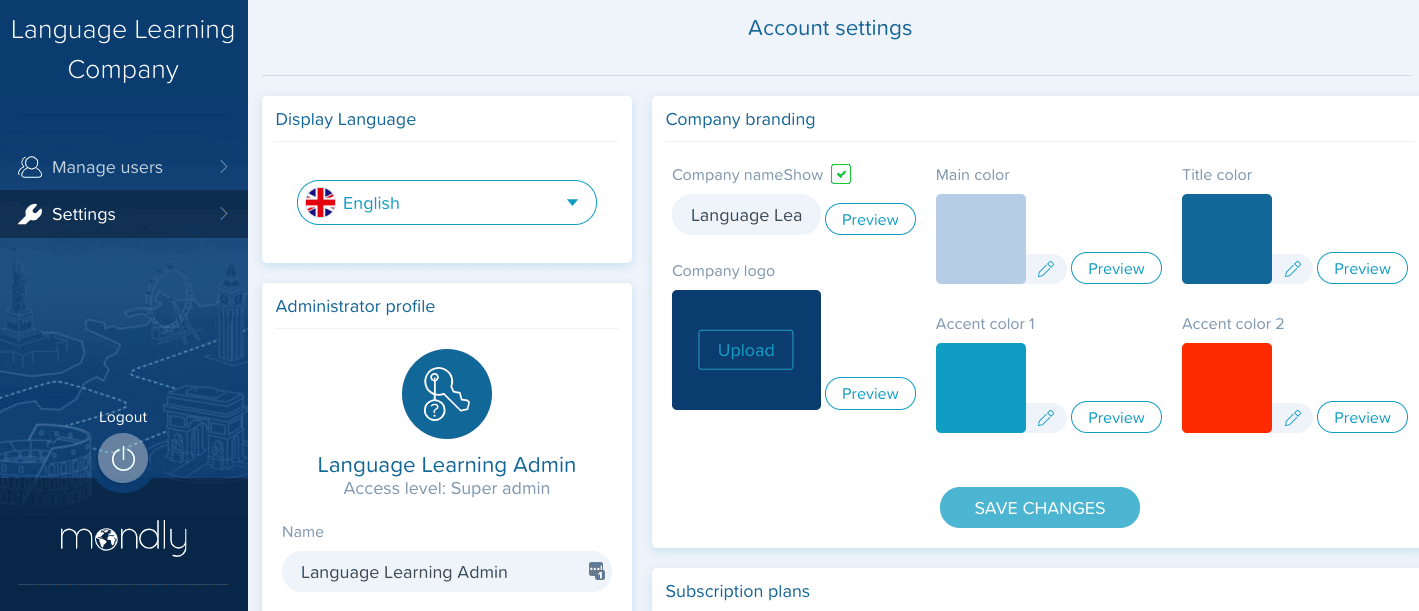This screenshot has width=1419, height=611.
Task: Edit Accent color 1 with pencil icon
Action: [x=1046, y=418]
